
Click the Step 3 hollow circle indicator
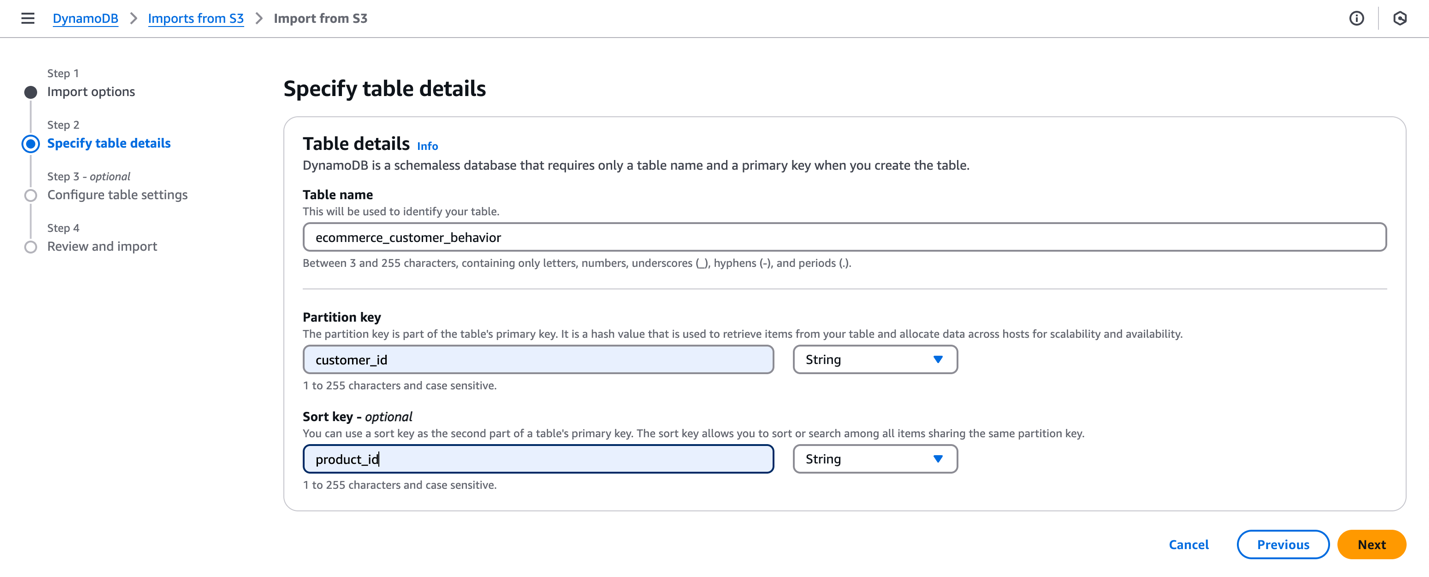coord(31,196)
